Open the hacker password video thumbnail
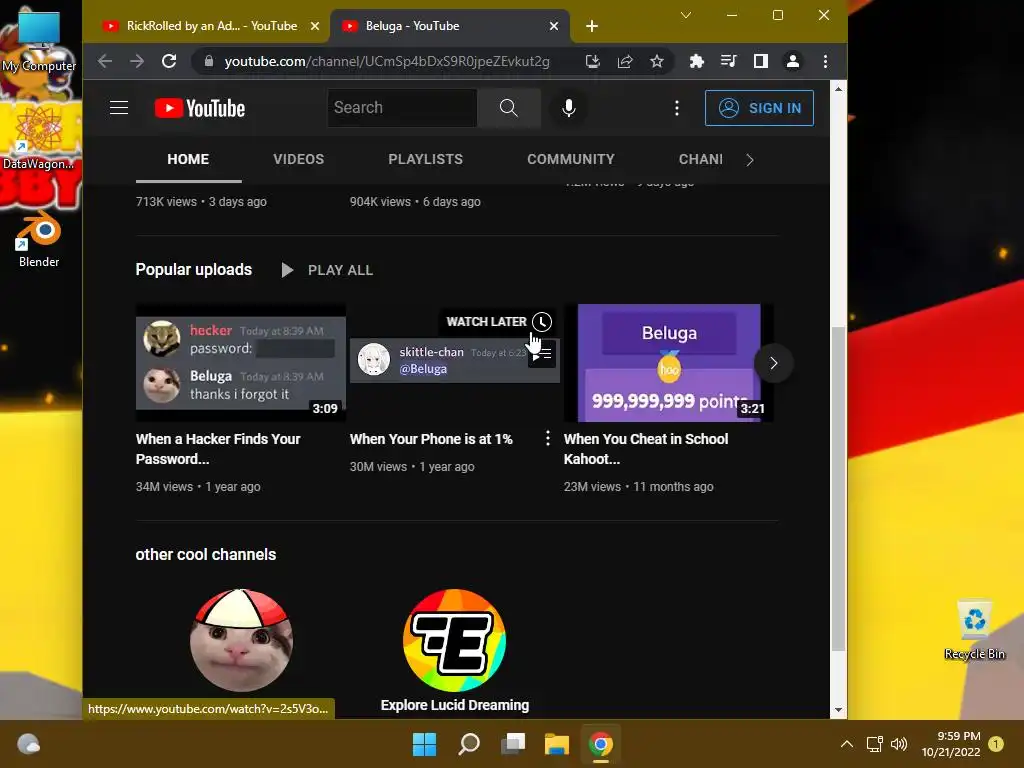Screen dimensions: 1024x768 pyautogui.click(x=240, y=363)
